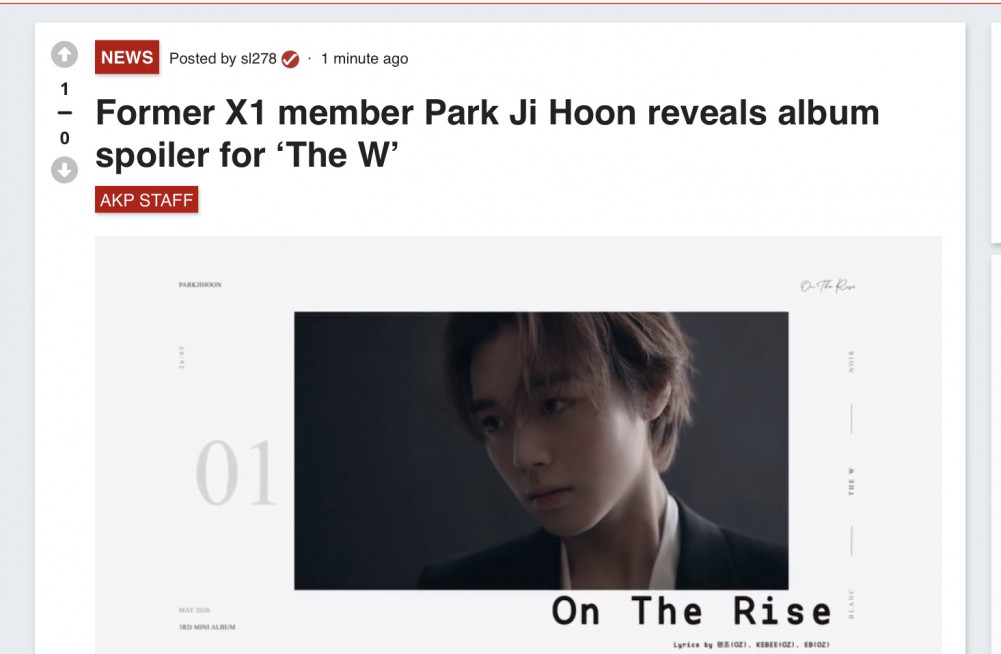Click the 'Lyrics by' credits line

coord(751,645)
